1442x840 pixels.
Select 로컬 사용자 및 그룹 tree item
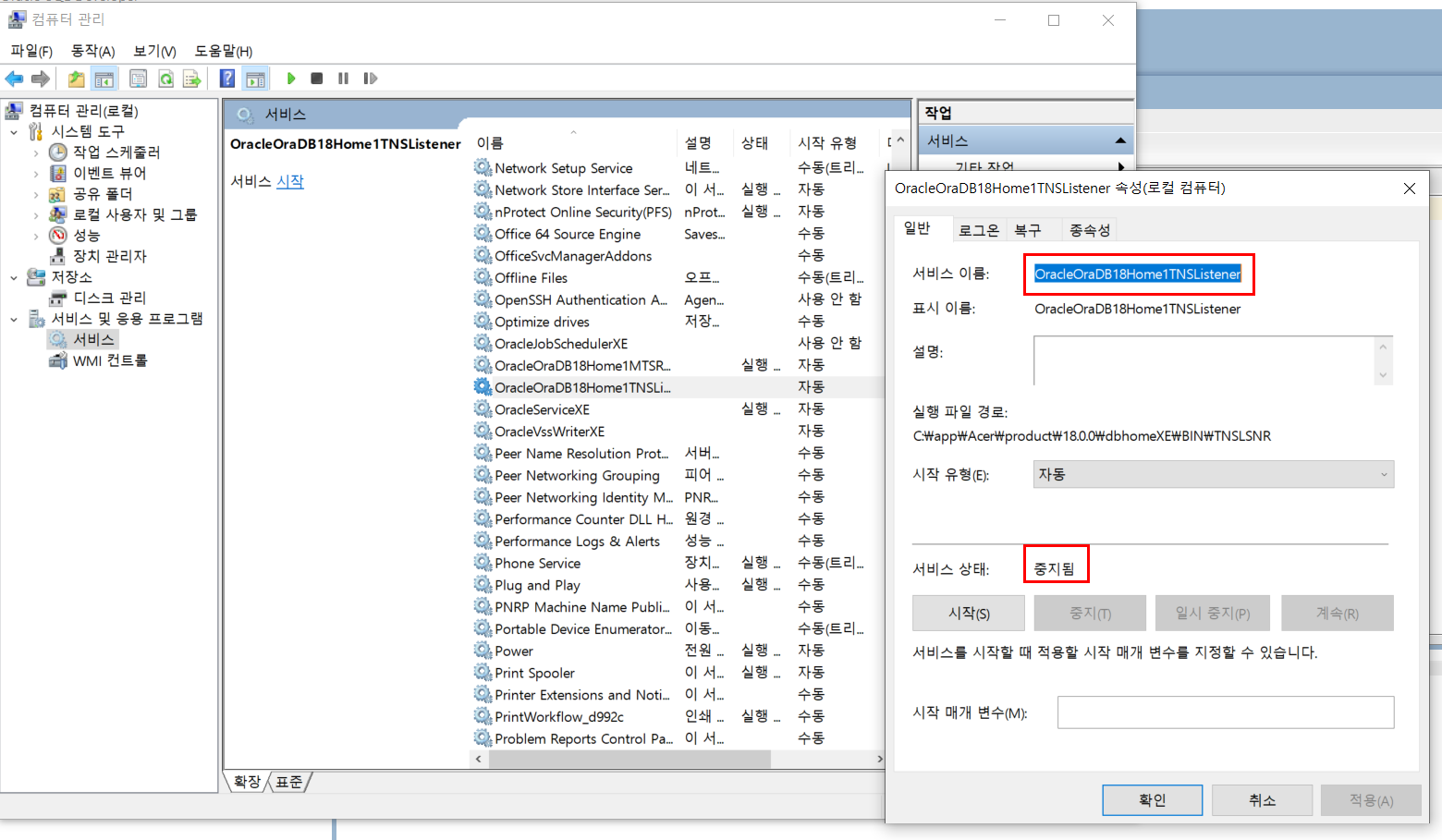click(135, 214)
